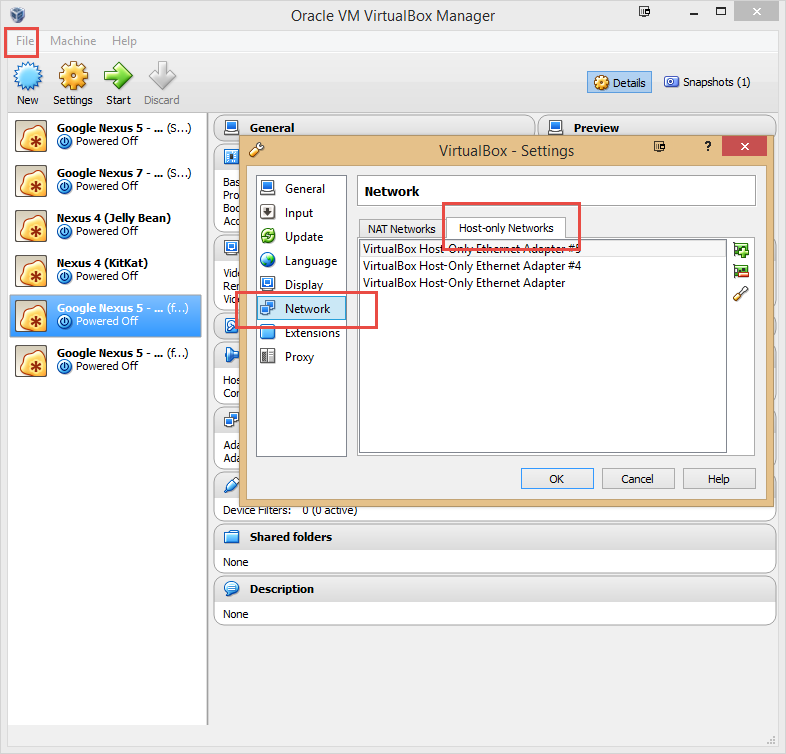Viewport: 786px width, 754px height.
Task: Select the Nexus 4 (KitKat) virtual machine
Action: [106, 271]
